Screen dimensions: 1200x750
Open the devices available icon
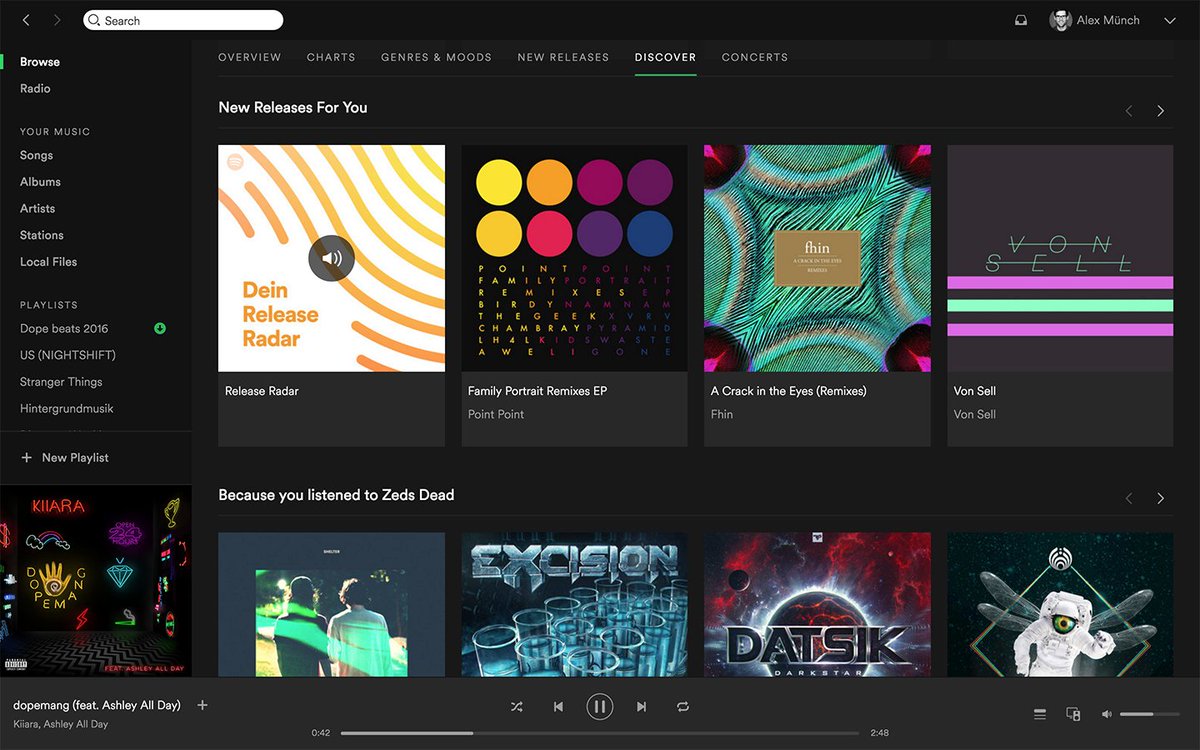[1073, 714]
